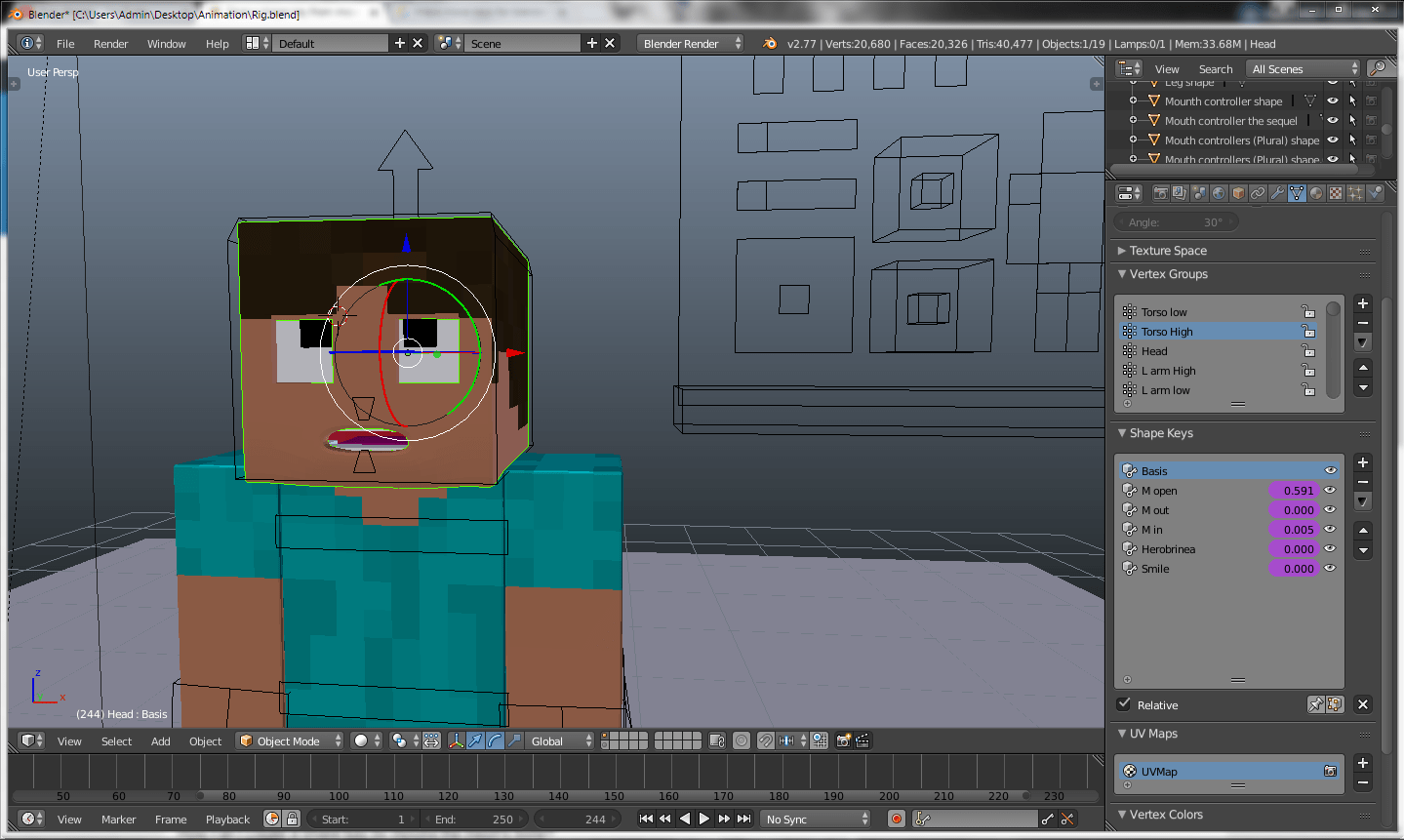Add a new shape key with plus
Screen dimensions: 1404x840
click(x=1363, y=462)
